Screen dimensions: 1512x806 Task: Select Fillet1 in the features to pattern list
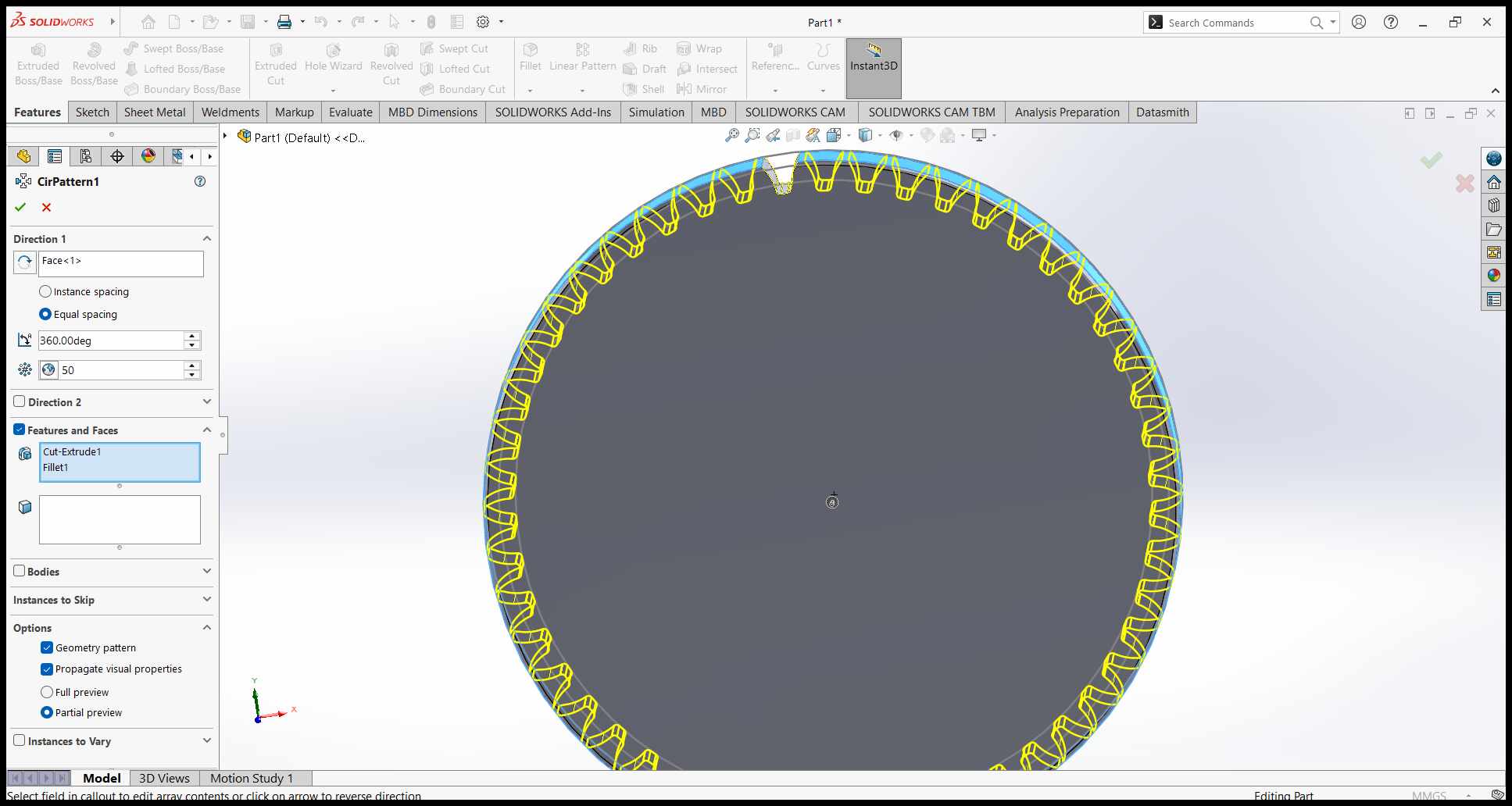point(55,467)
